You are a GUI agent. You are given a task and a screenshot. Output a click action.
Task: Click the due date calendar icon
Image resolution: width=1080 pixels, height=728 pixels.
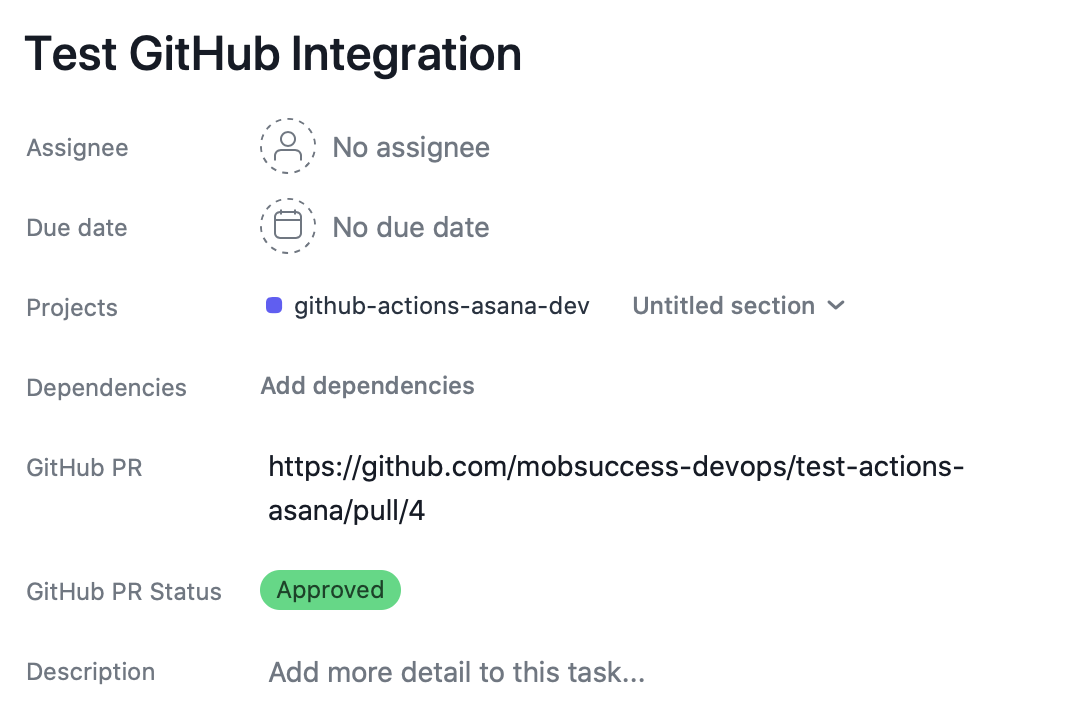point(288,226)
